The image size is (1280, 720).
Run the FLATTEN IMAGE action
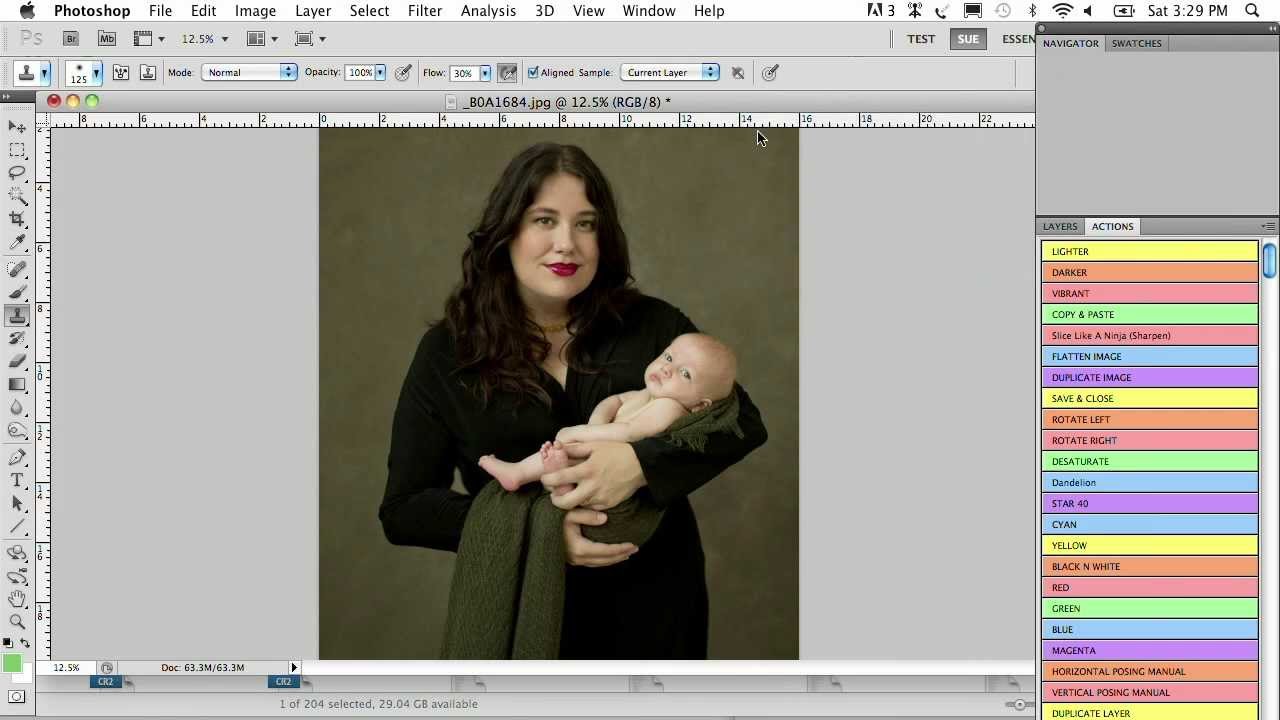[x=1150, y=356]
